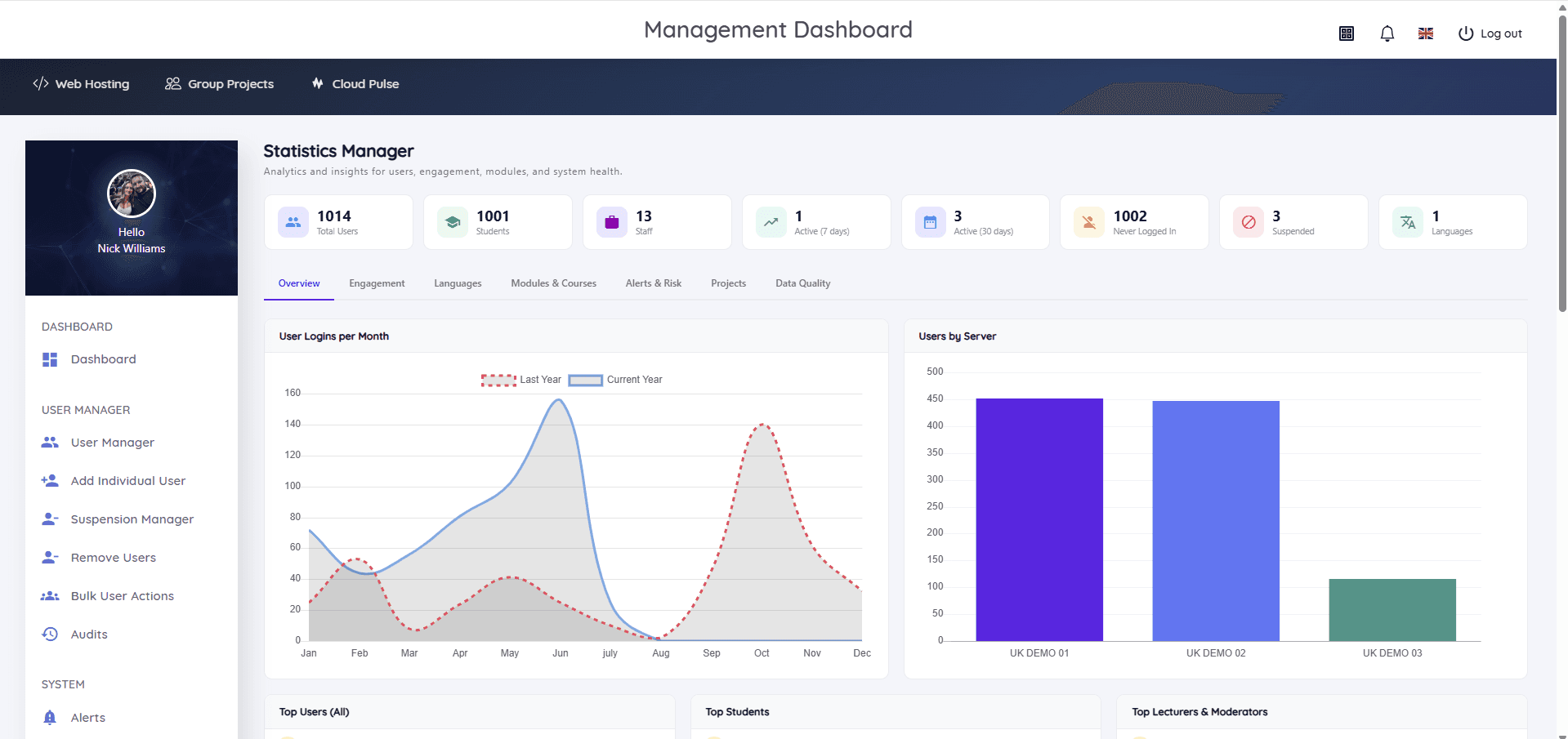The height and width of the screenshot is (739, 1568).
Task: Click the Remove Users icon
Action: point(50,558)
